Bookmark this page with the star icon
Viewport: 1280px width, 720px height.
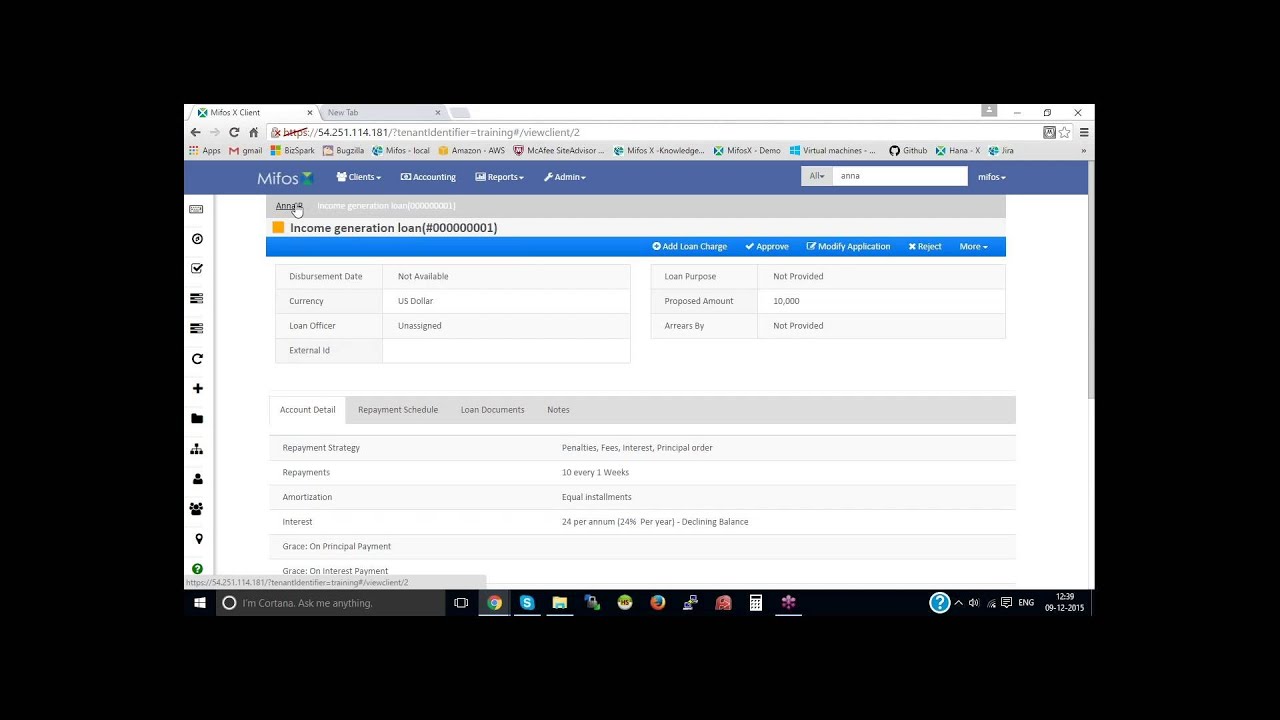[x=1065, y=132]
